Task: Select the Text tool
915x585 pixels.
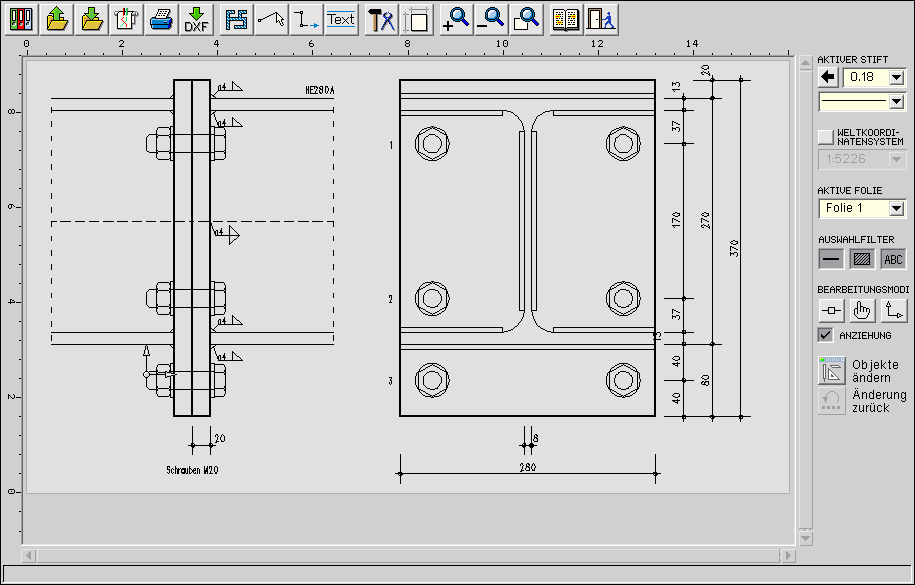Action: point(341,19)
